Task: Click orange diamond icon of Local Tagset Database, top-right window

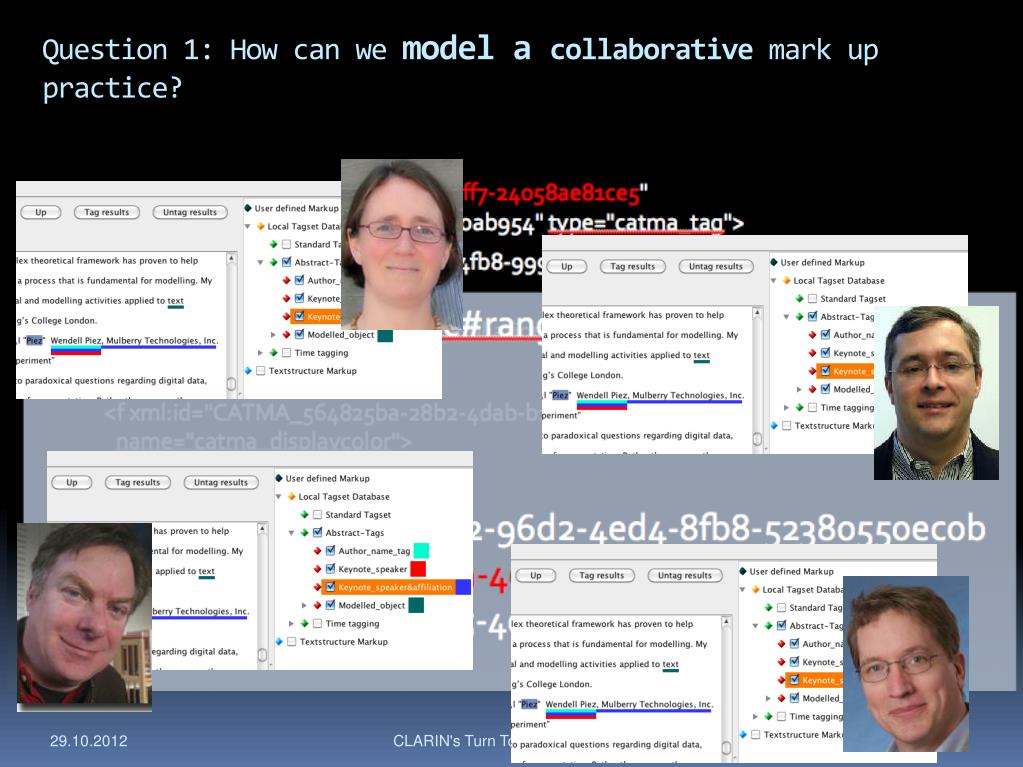Action: pyautogui.click(x=787, y=280)
